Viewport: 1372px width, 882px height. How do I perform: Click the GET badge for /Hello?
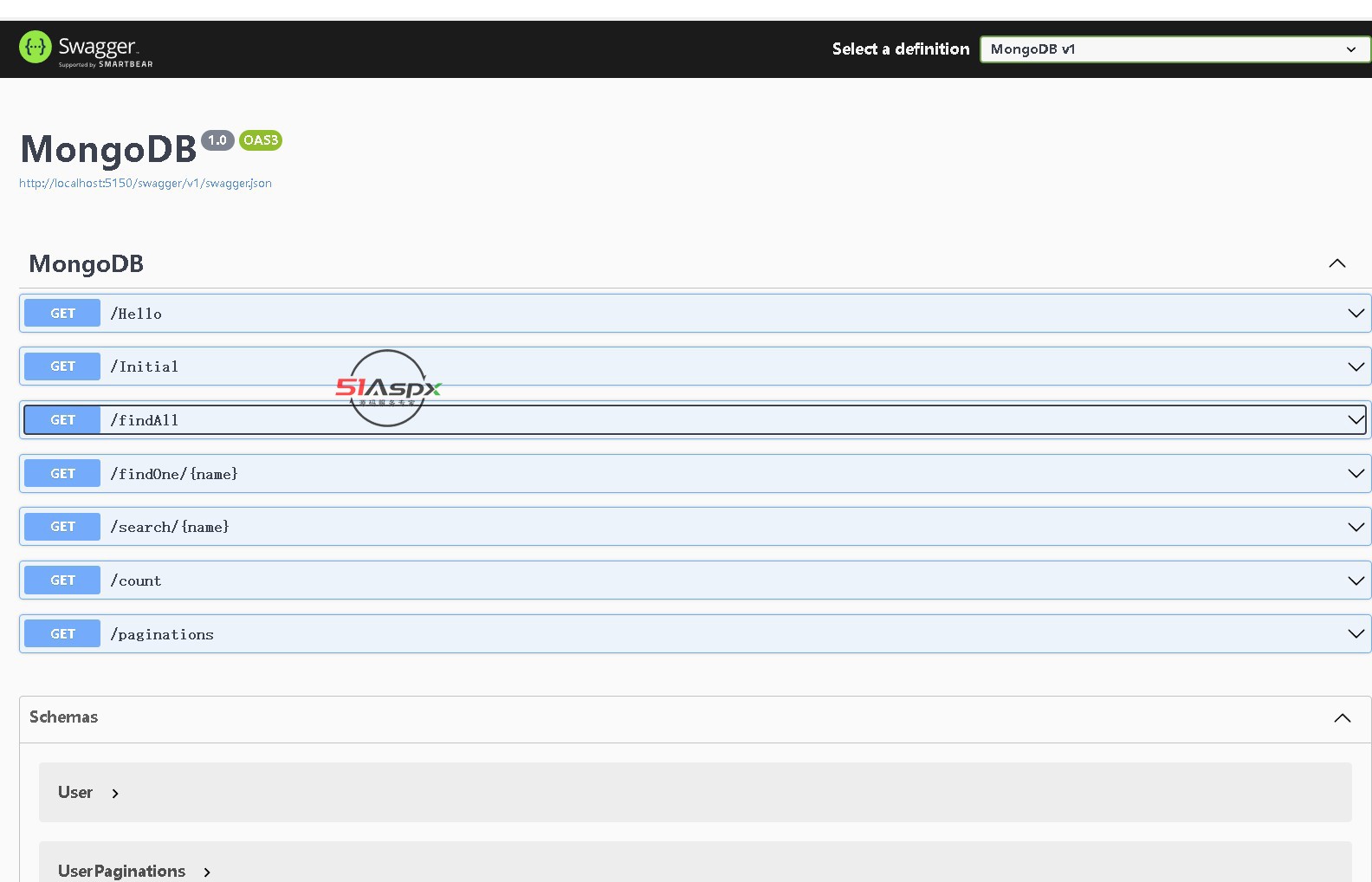click(x=62, y=314)
